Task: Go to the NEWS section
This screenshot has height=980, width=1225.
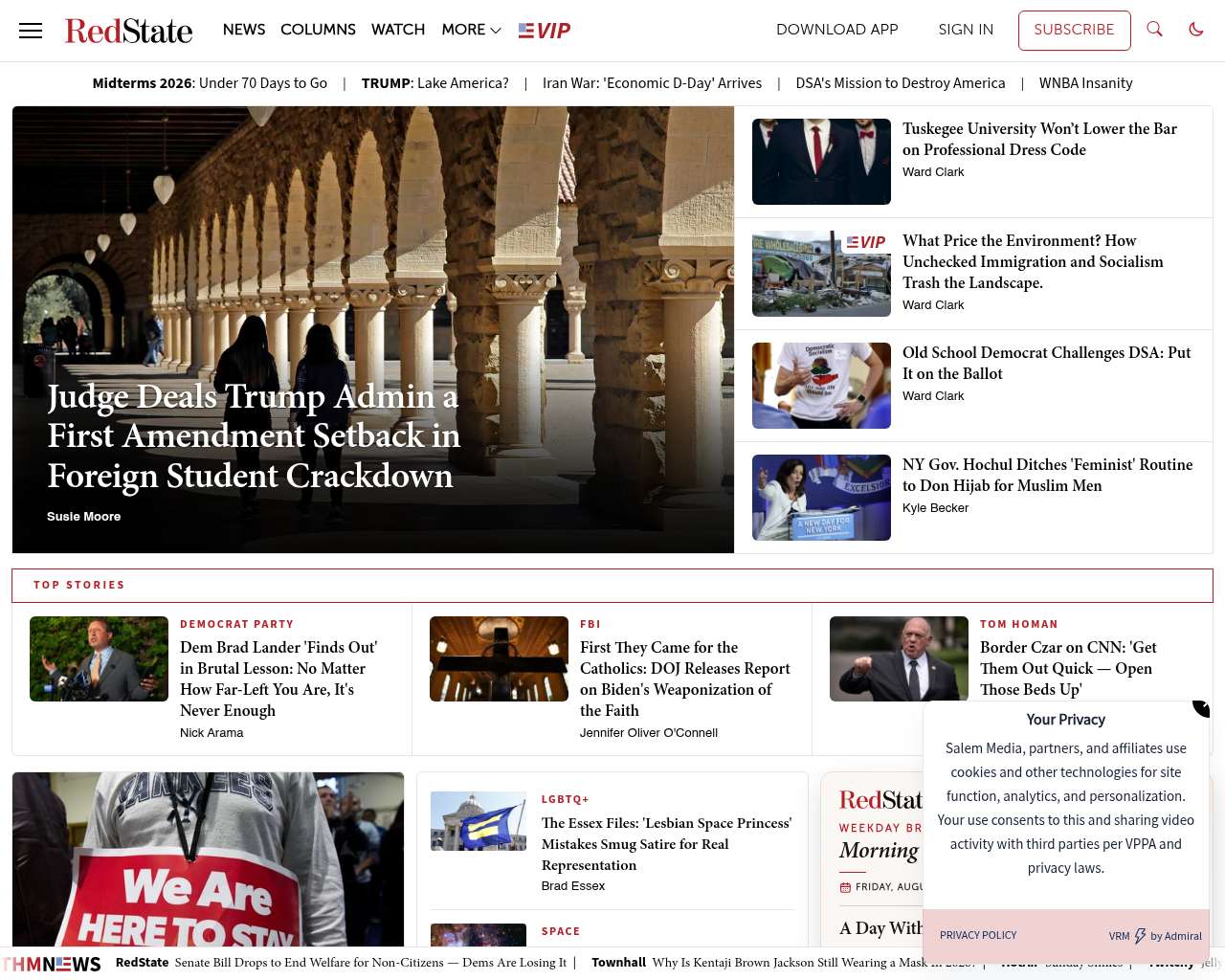Action: click(244, 30)
